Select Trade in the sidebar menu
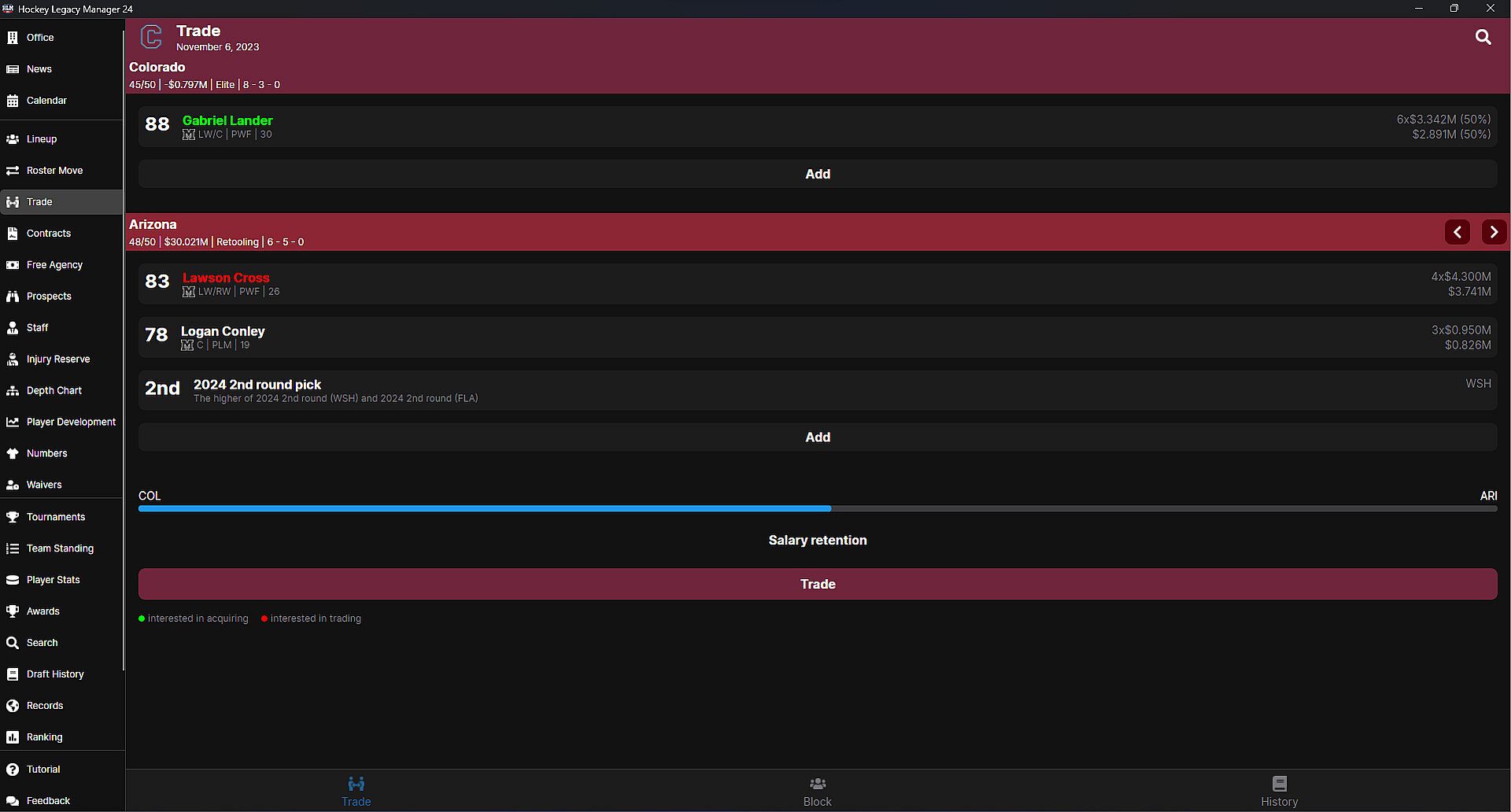The height and width of the screenshot is (812, 1511). pyautogui.click(x=61, y=202)
